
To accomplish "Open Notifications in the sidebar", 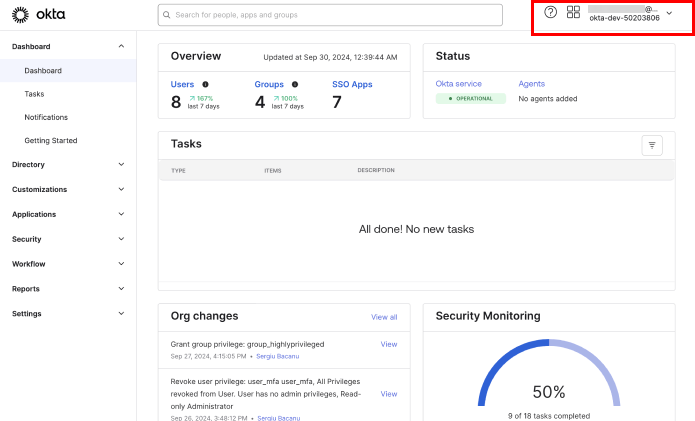I will (x=46, y=117).
